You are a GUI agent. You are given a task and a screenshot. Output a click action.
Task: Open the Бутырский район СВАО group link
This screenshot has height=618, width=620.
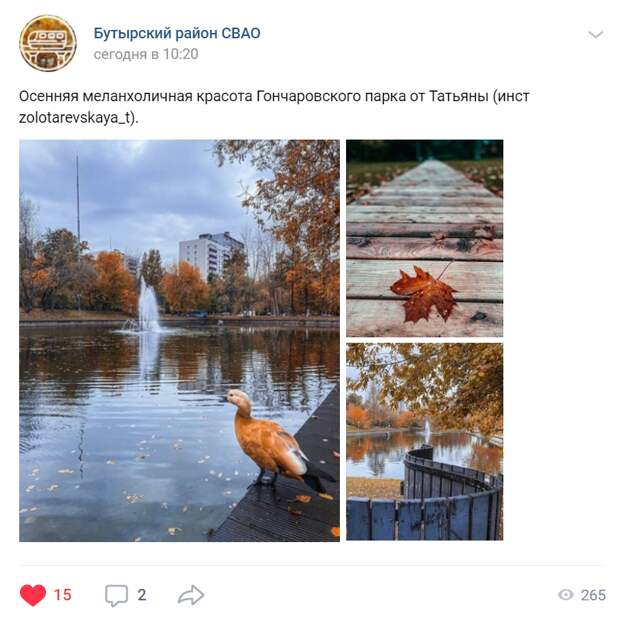point(177,33)
